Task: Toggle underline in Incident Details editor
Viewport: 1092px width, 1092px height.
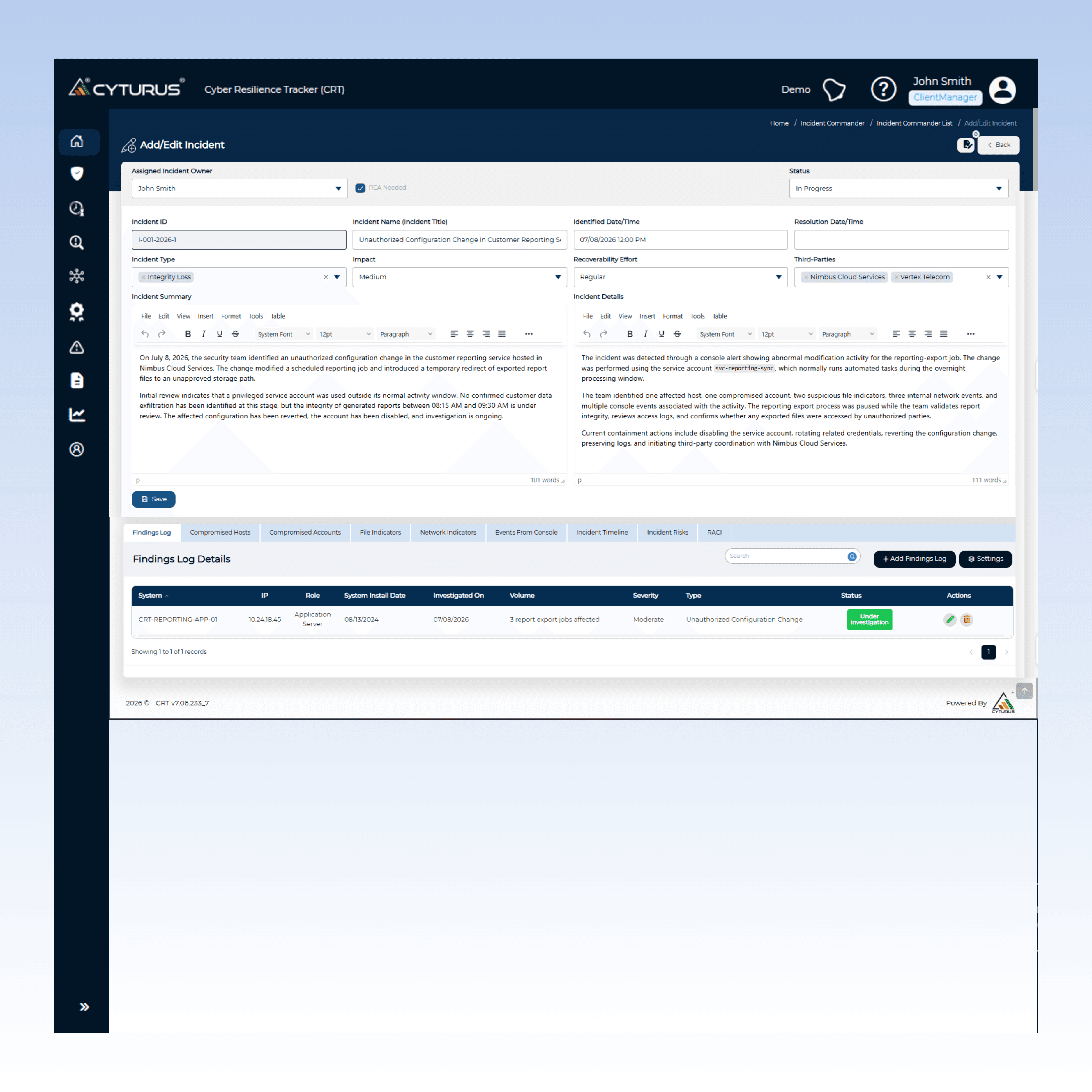Action: point(661,334)
